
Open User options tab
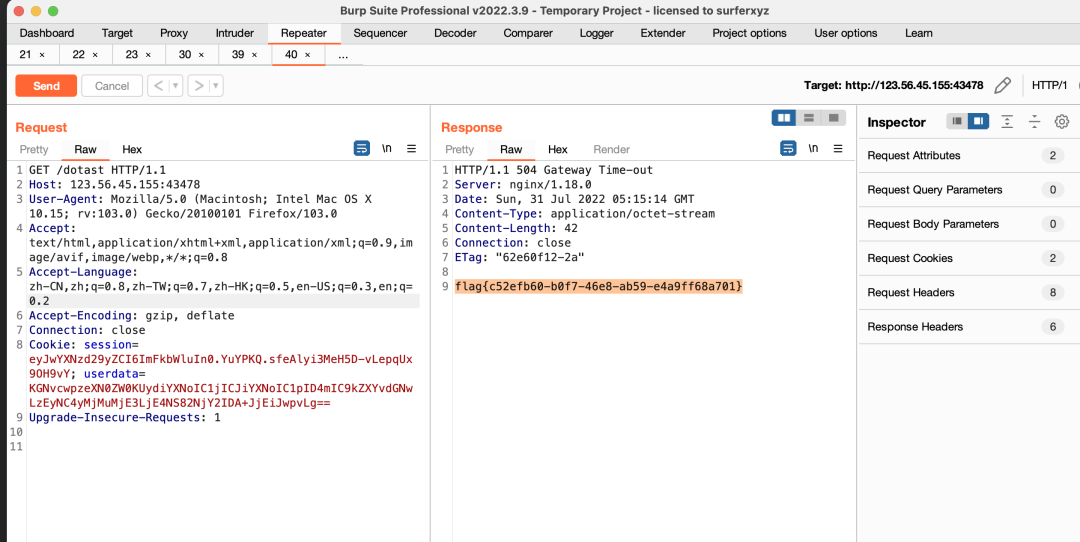[846, 33]
